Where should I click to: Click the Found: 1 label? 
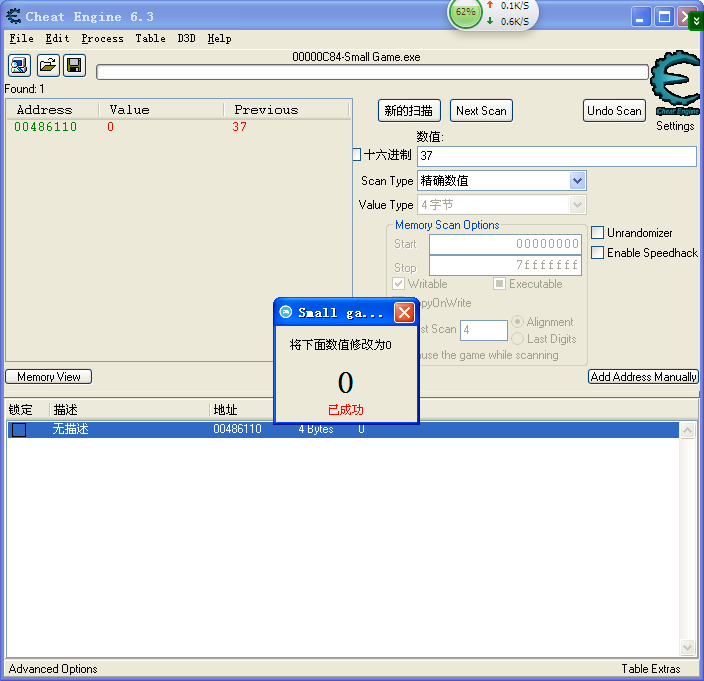[24, 89]
